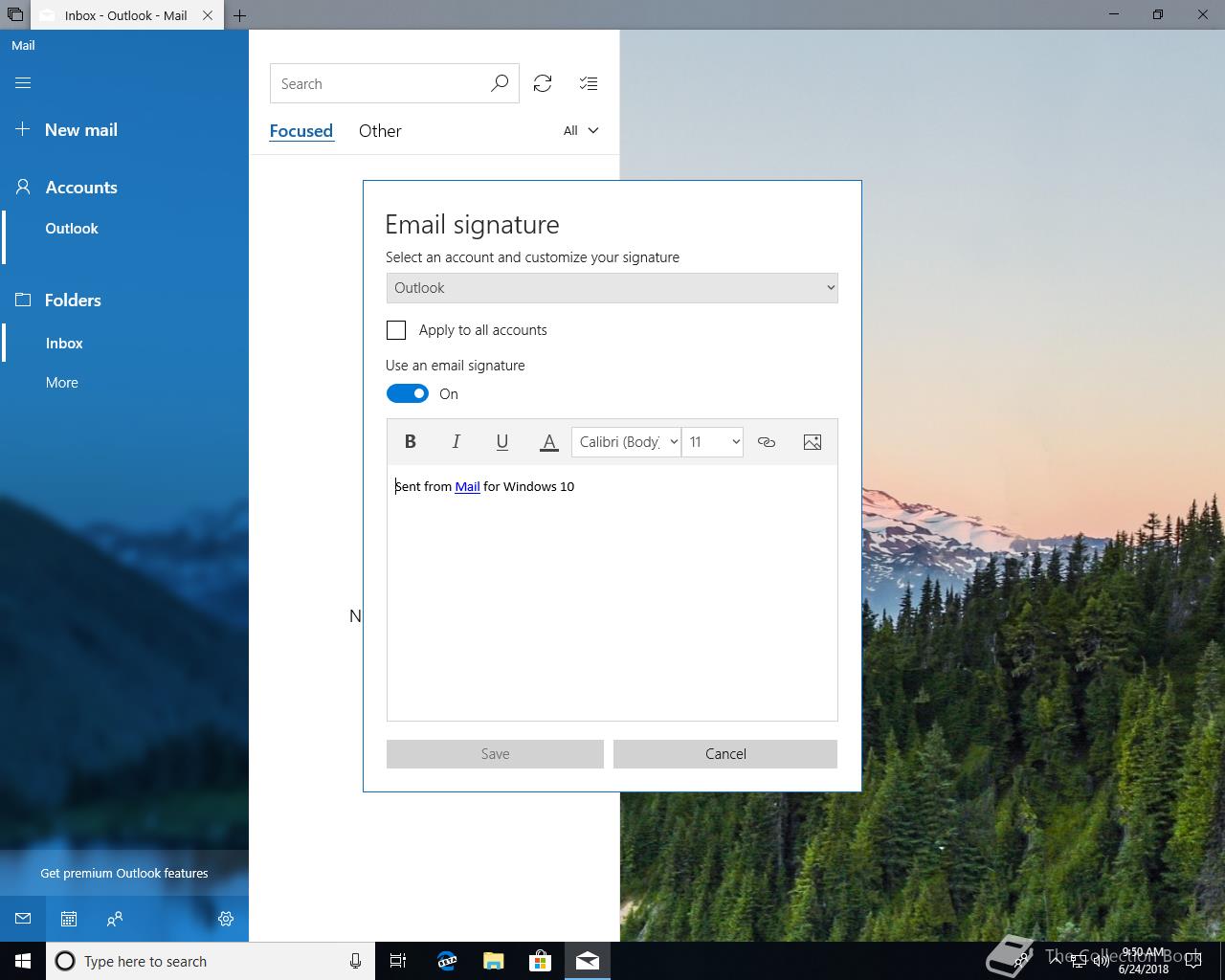Launch Edge Beta from the taskbar
1225x980 pixels.
(x=447, y=961)
